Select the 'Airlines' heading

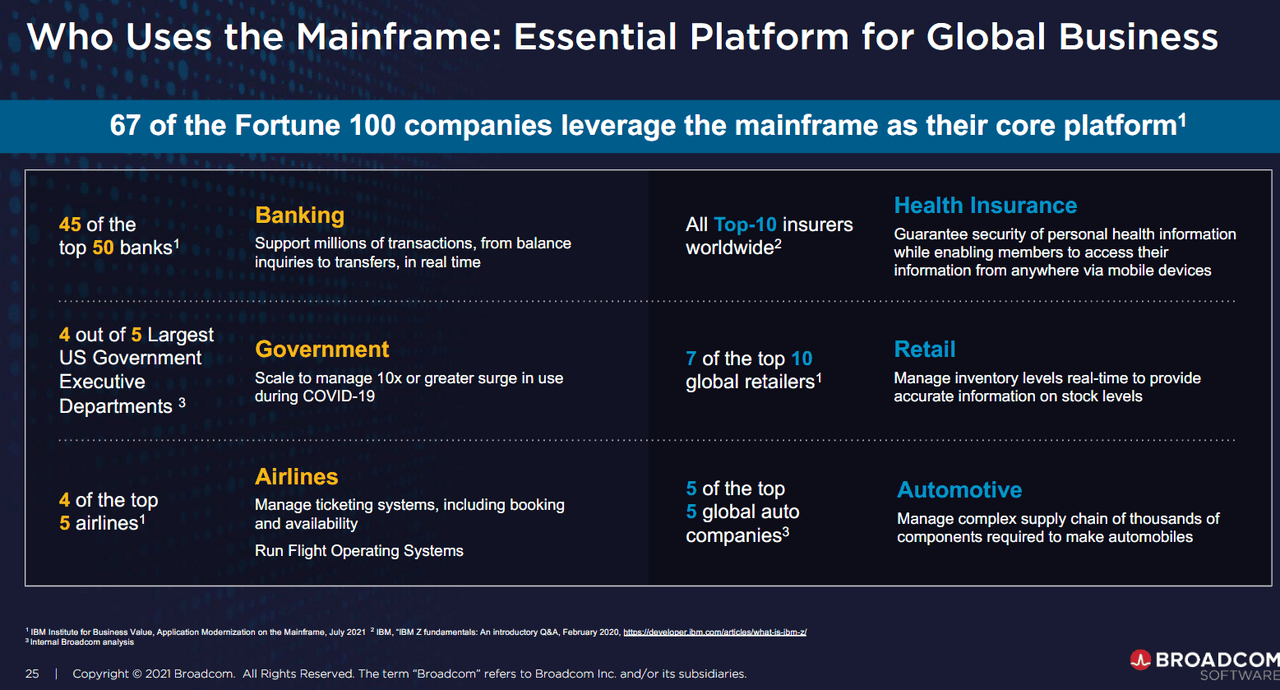pos(296,476)
